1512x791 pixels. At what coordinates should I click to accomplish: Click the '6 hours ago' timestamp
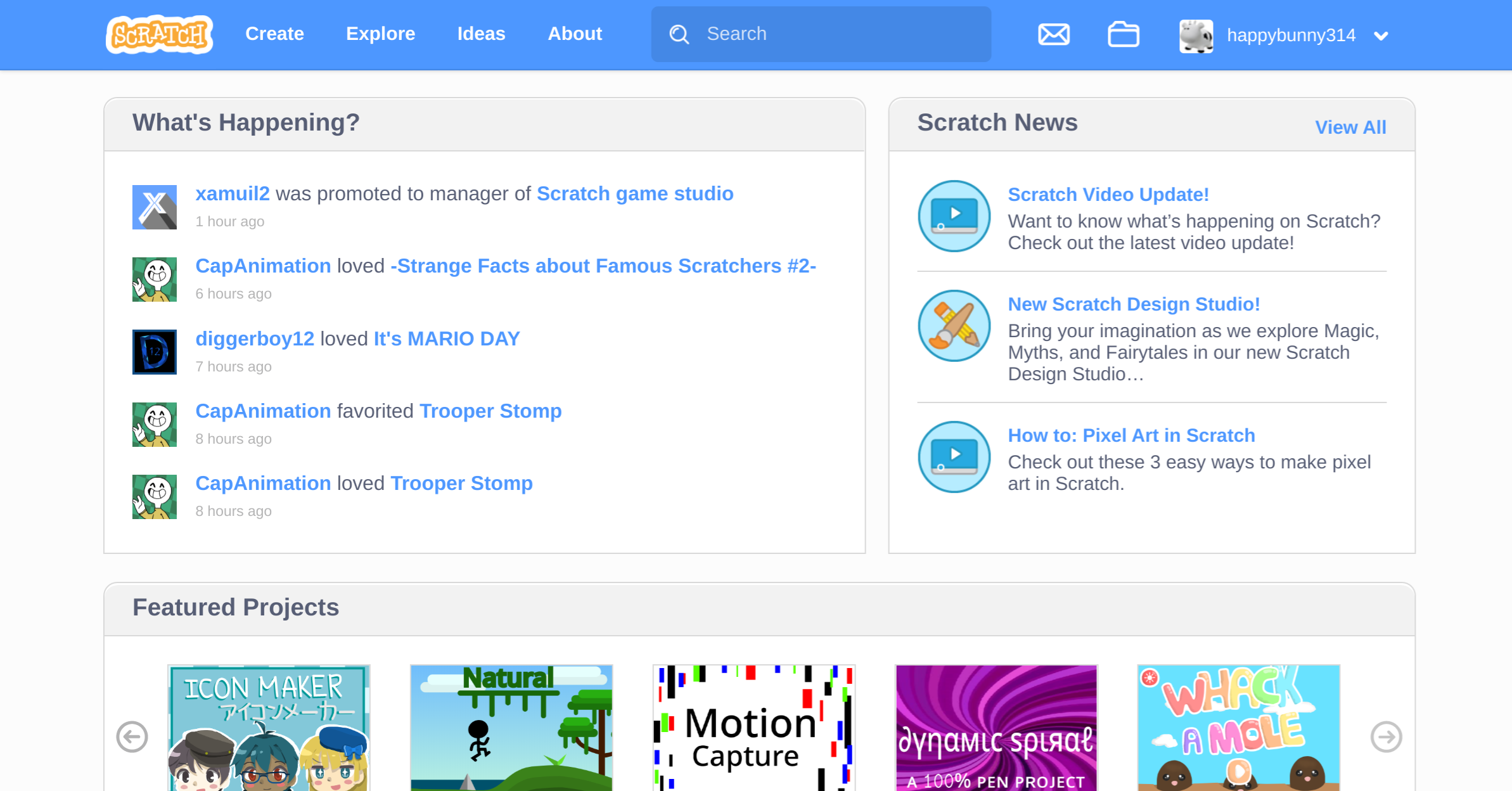tap(233, 294)
